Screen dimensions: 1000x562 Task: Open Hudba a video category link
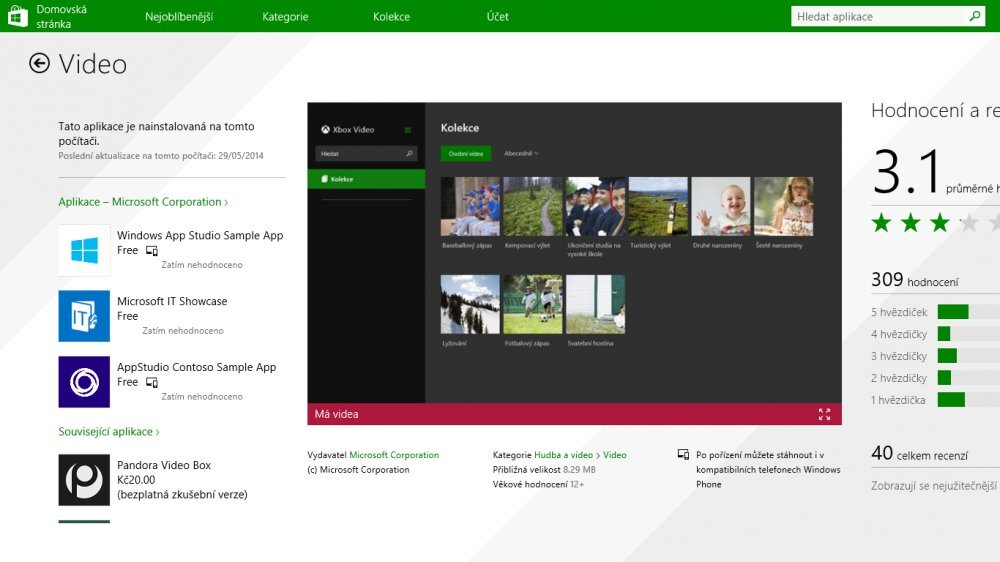pyautogui.click(x=563, y=455)
